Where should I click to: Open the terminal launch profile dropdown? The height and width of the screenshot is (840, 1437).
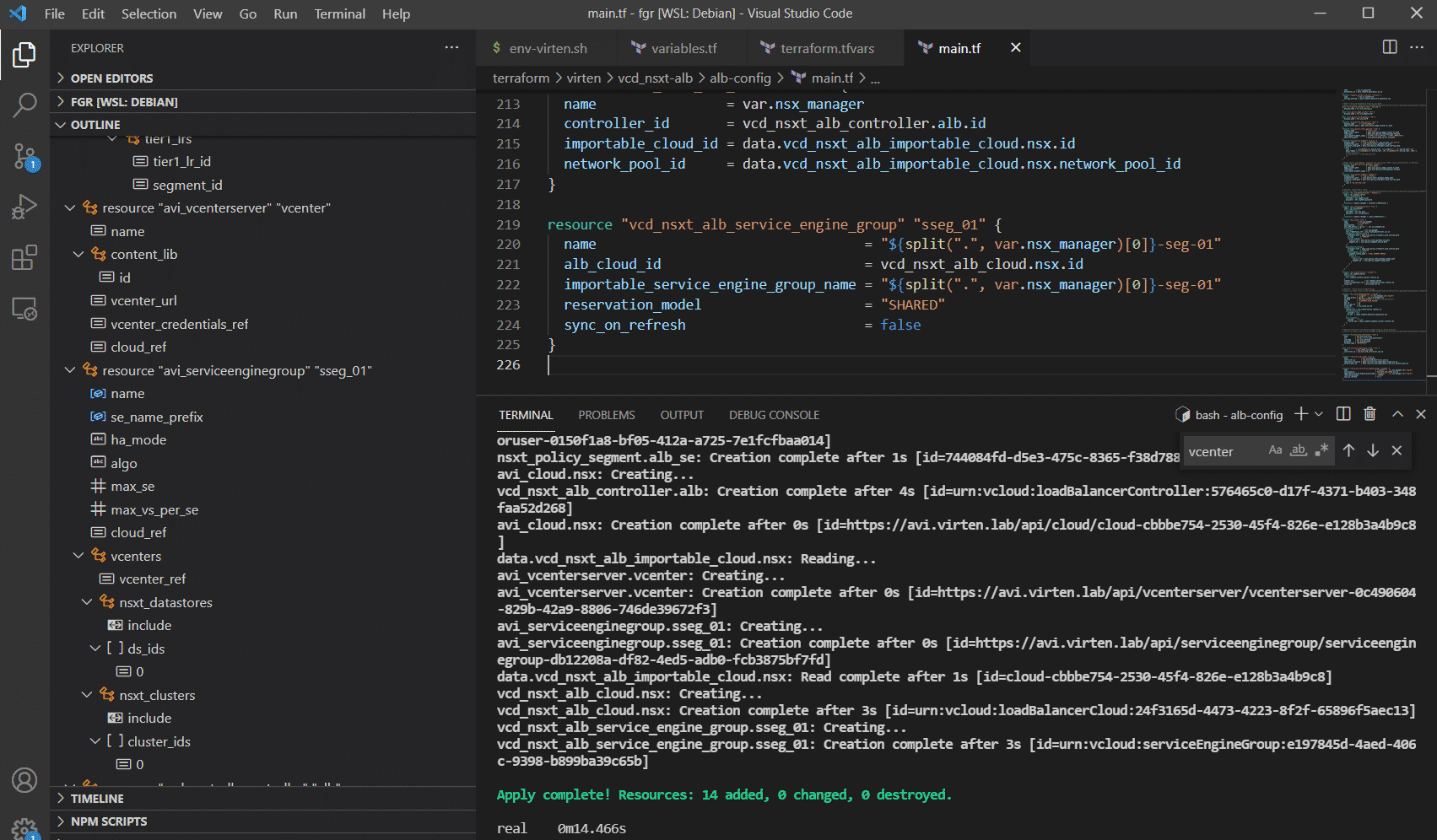[1319, 414]
